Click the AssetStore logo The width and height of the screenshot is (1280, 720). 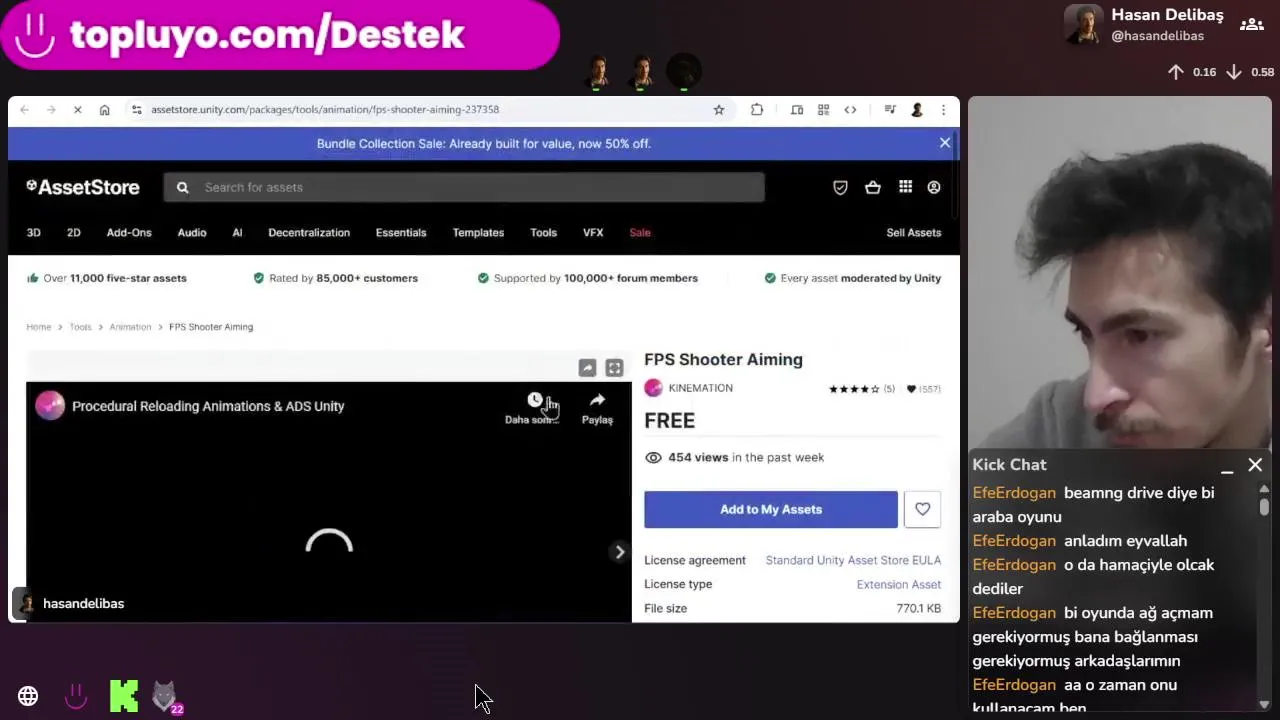(x=82, y=187)
